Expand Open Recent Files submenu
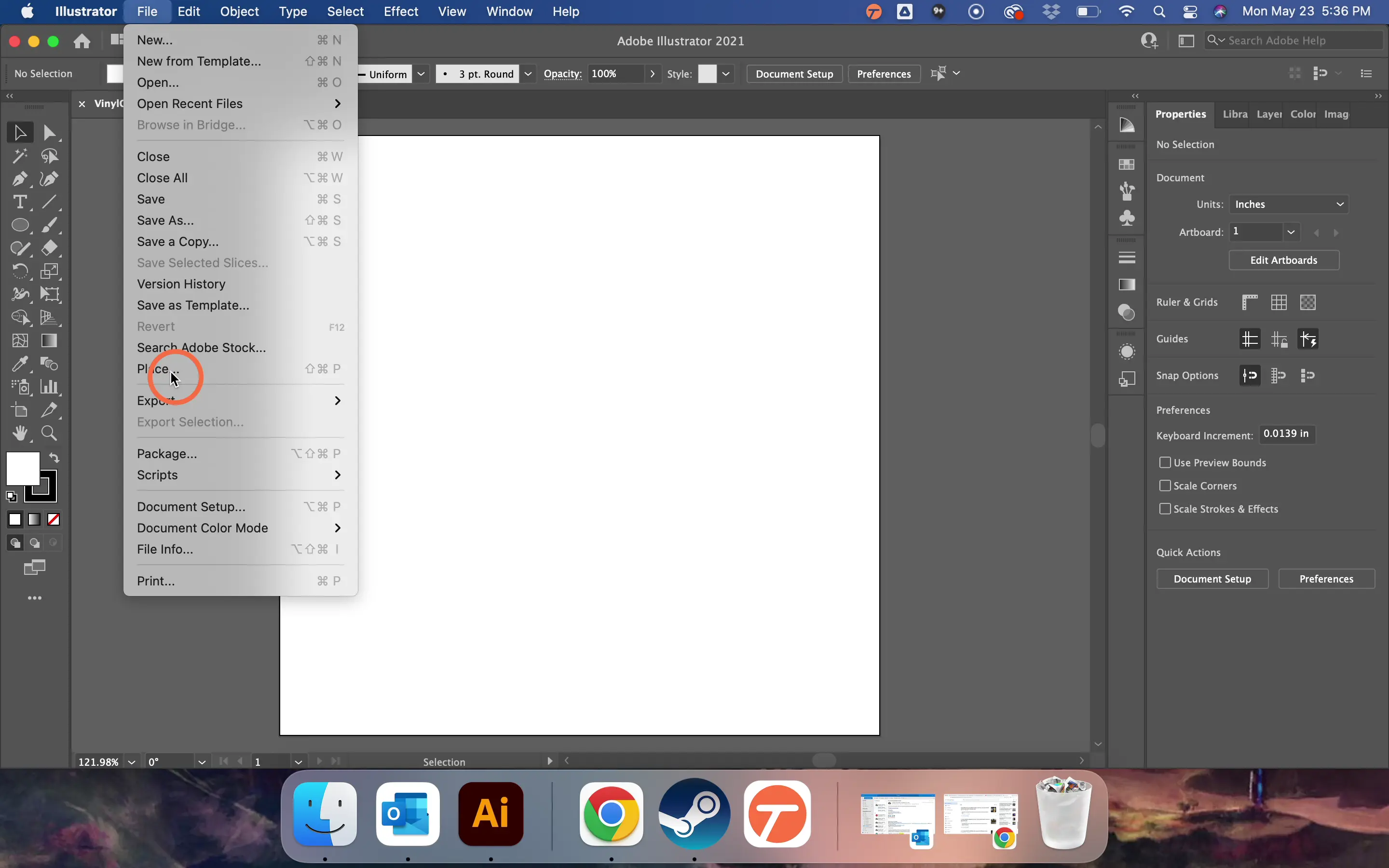1389x868 pixels. point(240,104)
